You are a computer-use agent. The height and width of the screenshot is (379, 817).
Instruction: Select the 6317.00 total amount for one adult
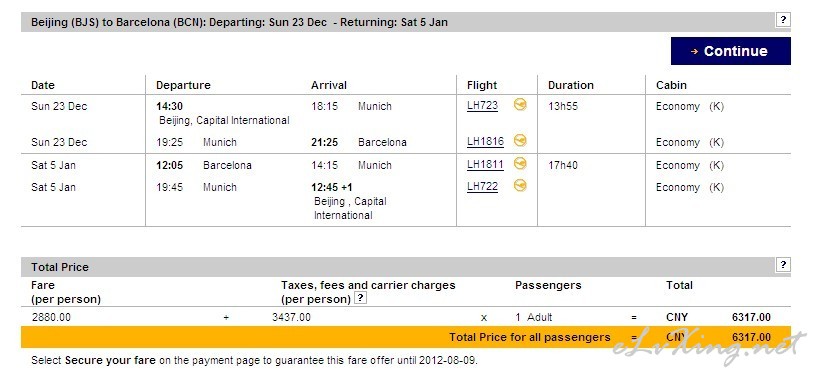point(751,317)
